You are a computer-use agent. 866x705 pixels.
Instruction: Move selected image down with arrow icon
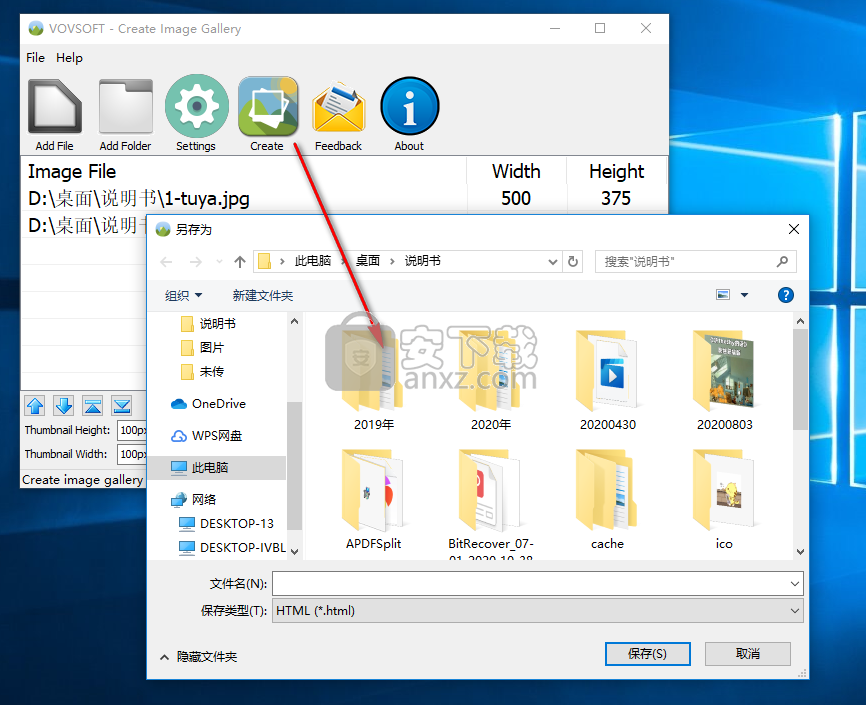point(64,406)
